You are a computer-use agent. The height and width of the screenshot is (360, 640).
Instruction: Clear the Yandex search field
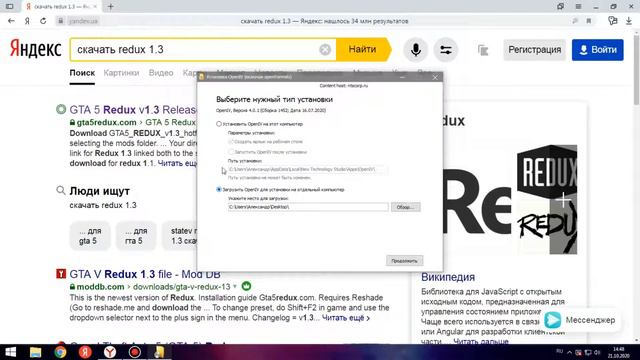[325, 50]
